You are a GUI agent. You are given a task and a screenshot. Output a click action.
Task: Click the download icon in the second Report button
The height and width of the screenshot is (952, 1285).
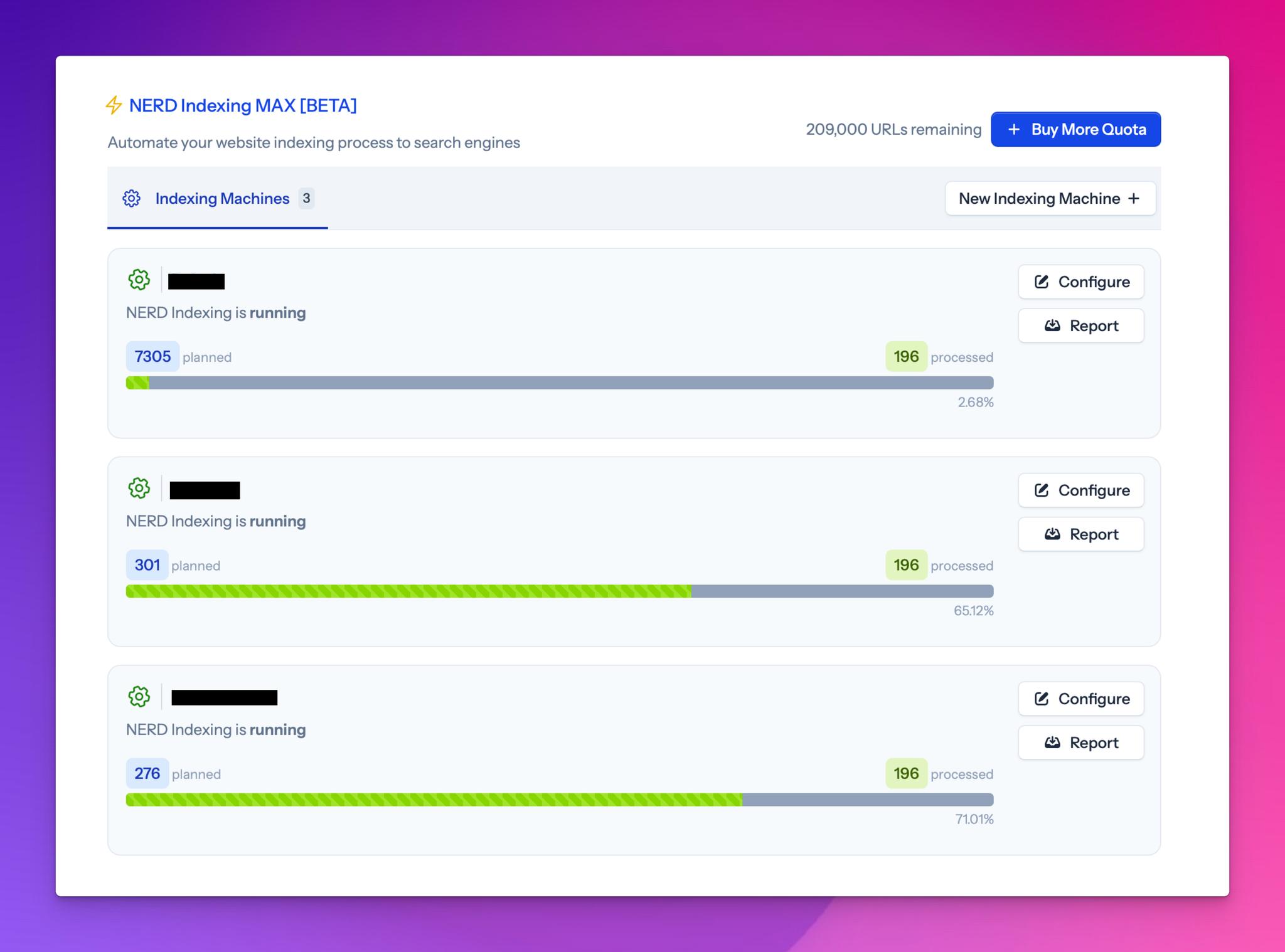(1052, 534)
